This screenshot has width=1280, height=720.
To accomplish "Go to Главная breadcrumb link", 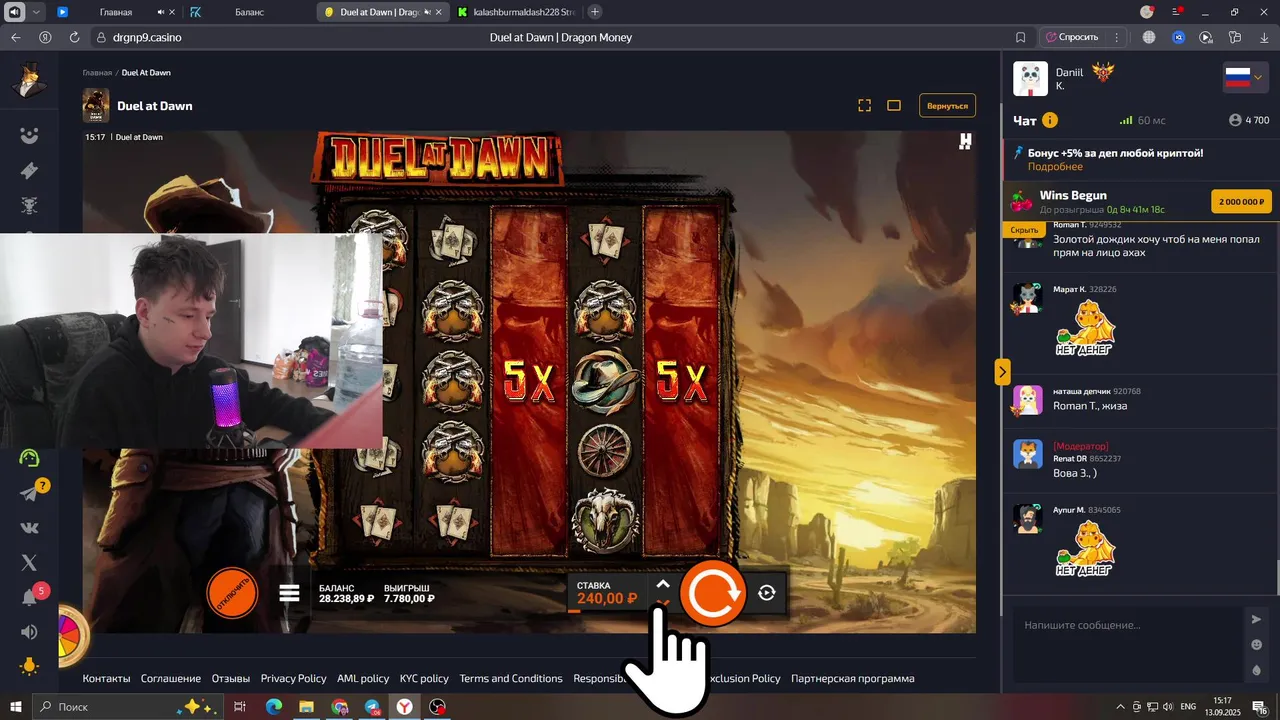I will 97,73.
